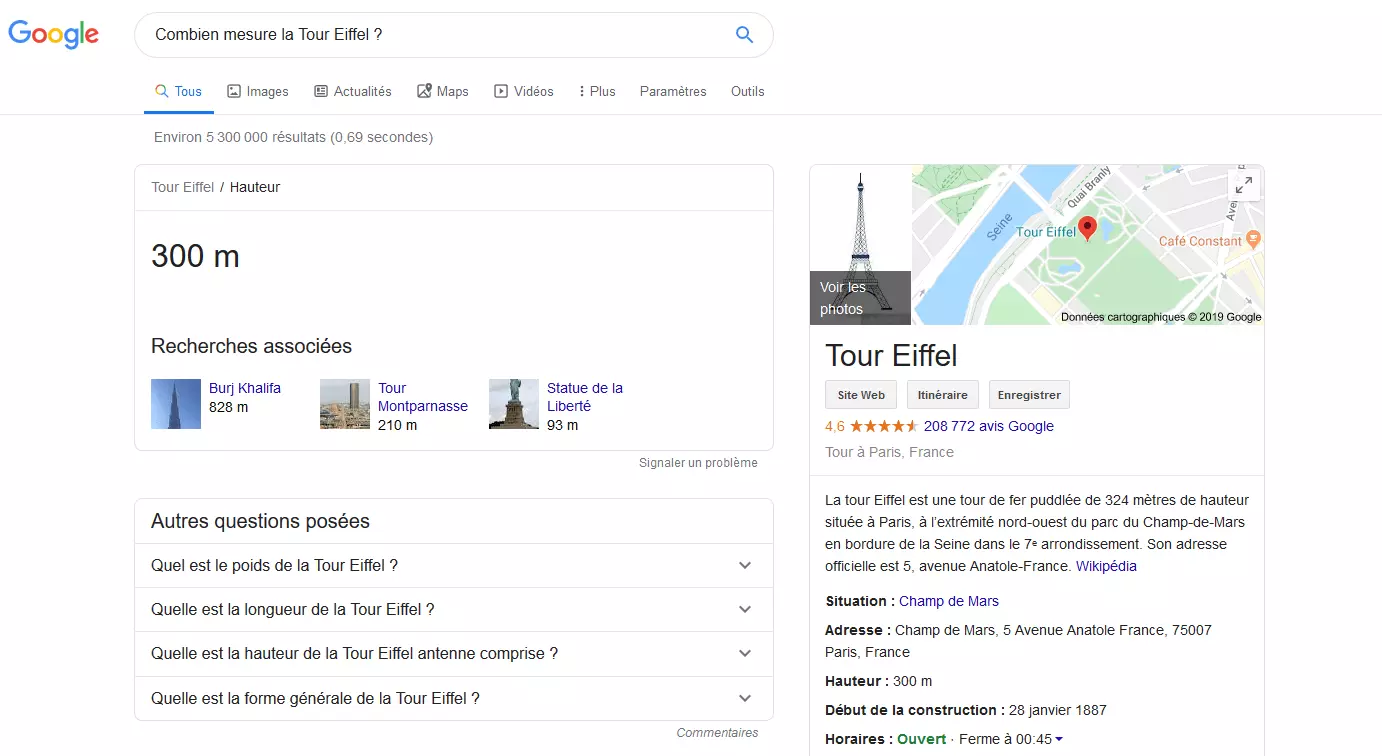Open the Plus menu
1382x756 pixels.
pos(597,91)
